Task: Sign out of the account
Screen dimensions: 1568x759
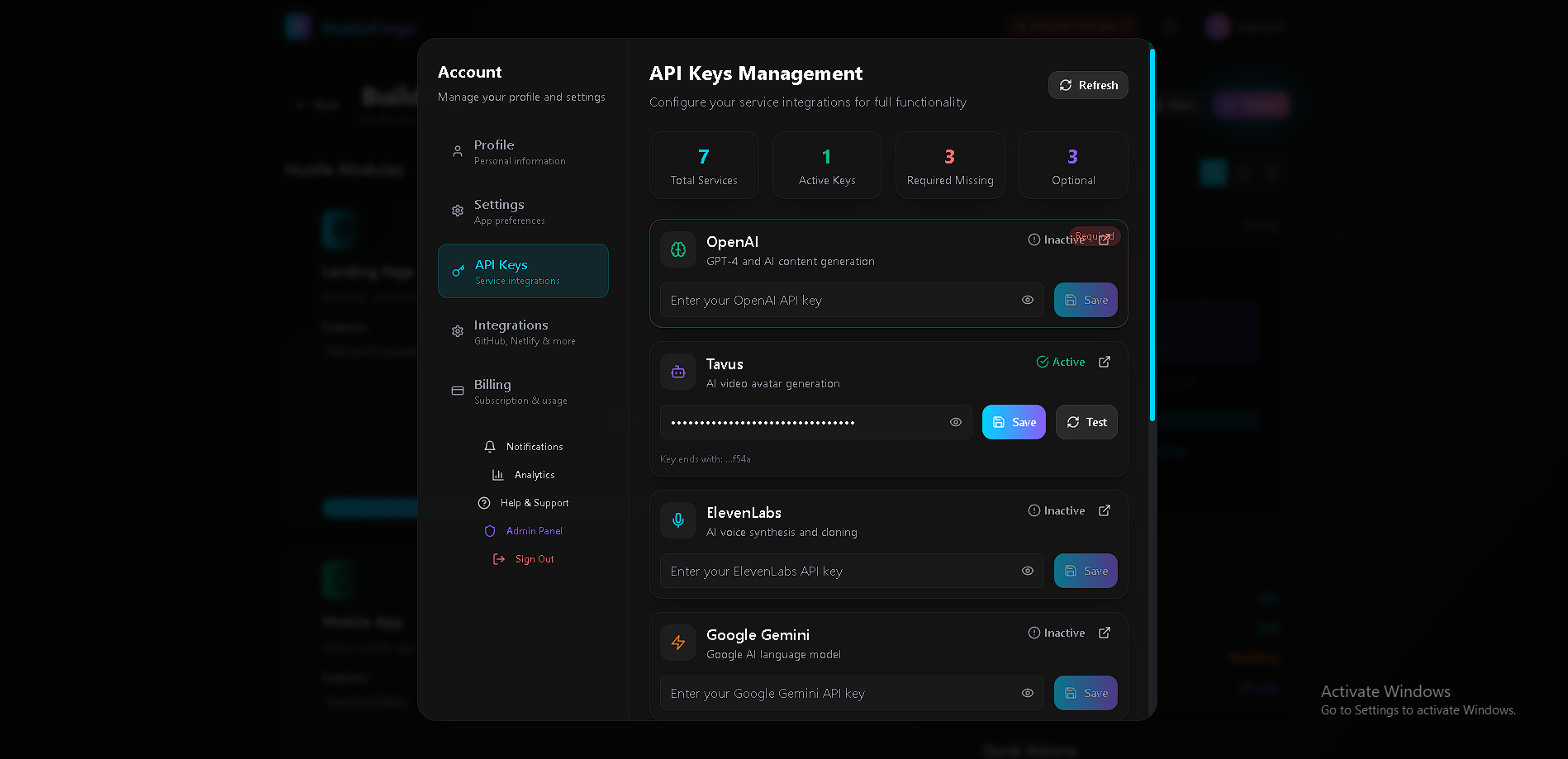Action: [x=523, y=559]
